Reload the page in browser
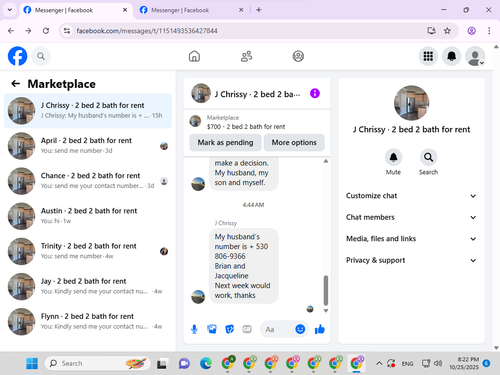The image size is (500, 375). (46, 31)
